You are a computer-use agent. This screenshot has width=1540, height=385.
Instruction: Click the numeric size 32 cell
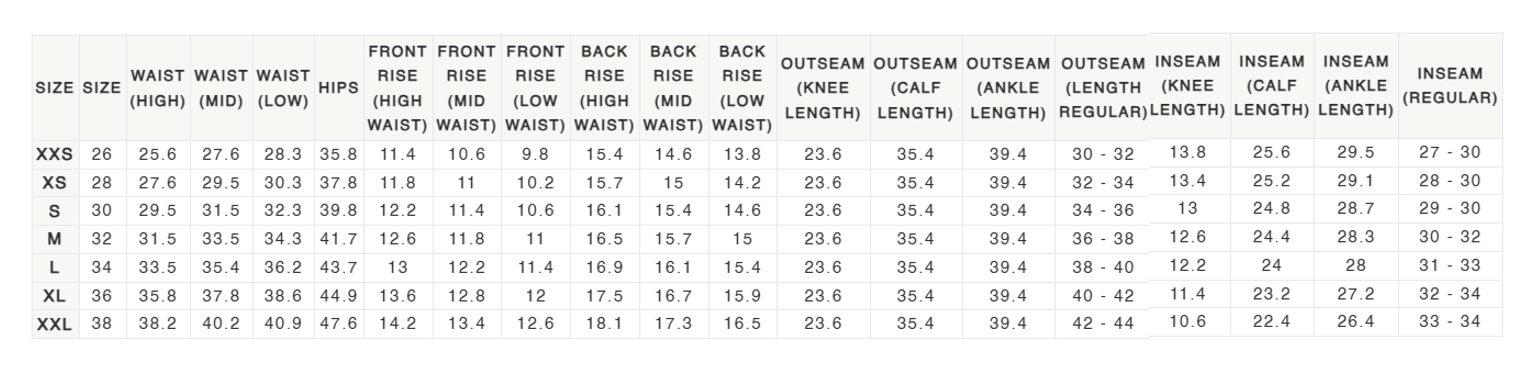coord(102,239)
